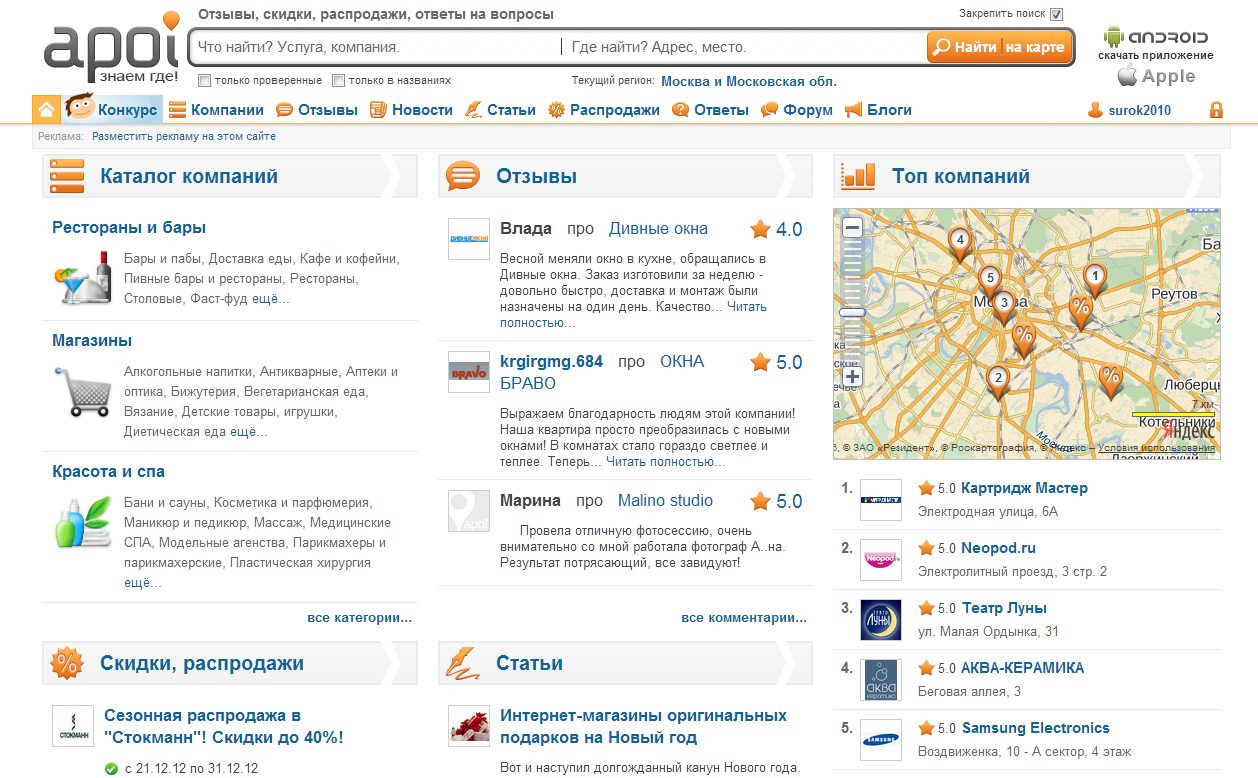
Task: Open the Распродажи menu item
Action: coord(604,110)
